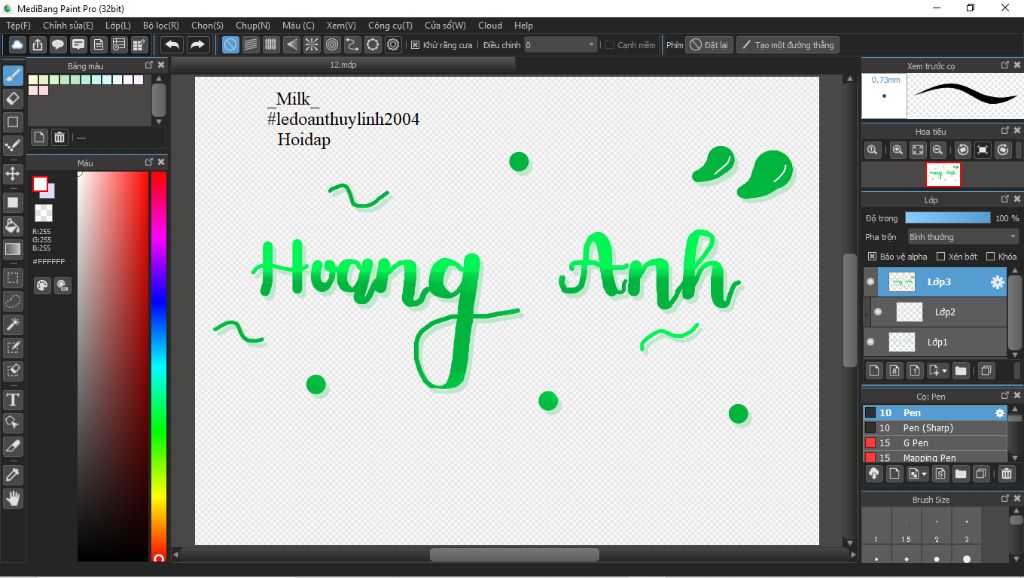Click the Undo arrow
Screen dimensions: 1024x578
pos(172,44)
